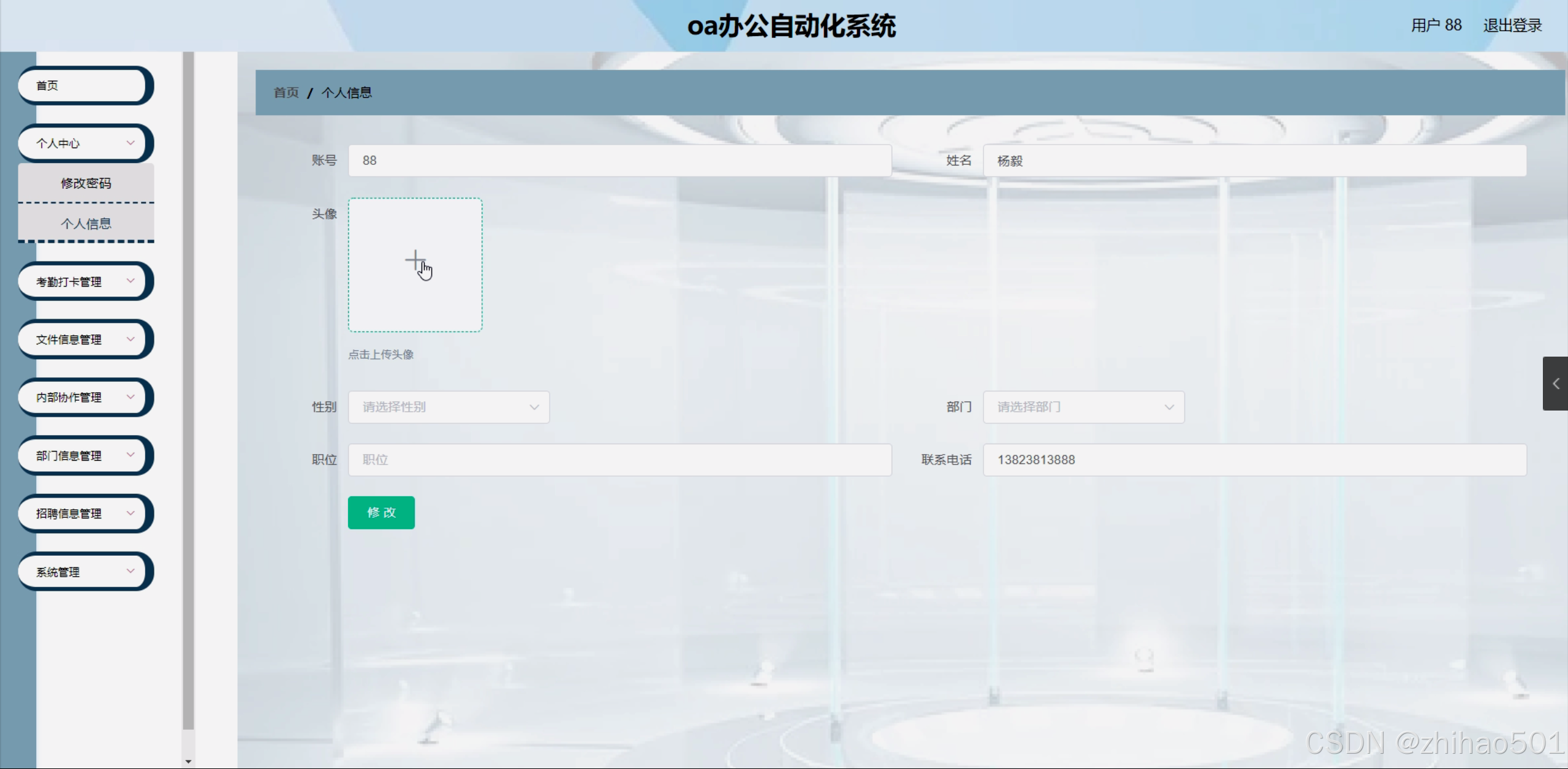Open 修改密码 submenu item

(86, 183)
